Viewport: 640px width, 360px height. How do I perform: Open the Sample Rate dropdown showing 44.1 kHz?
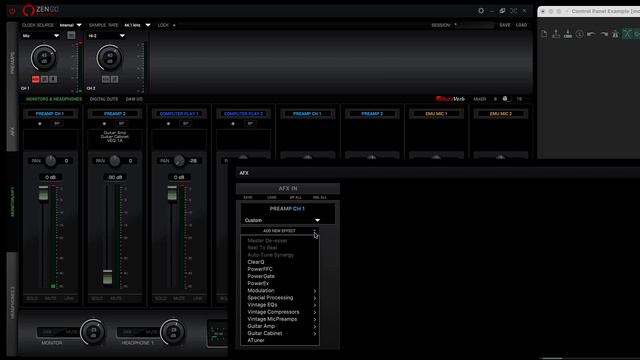[137, 25]
